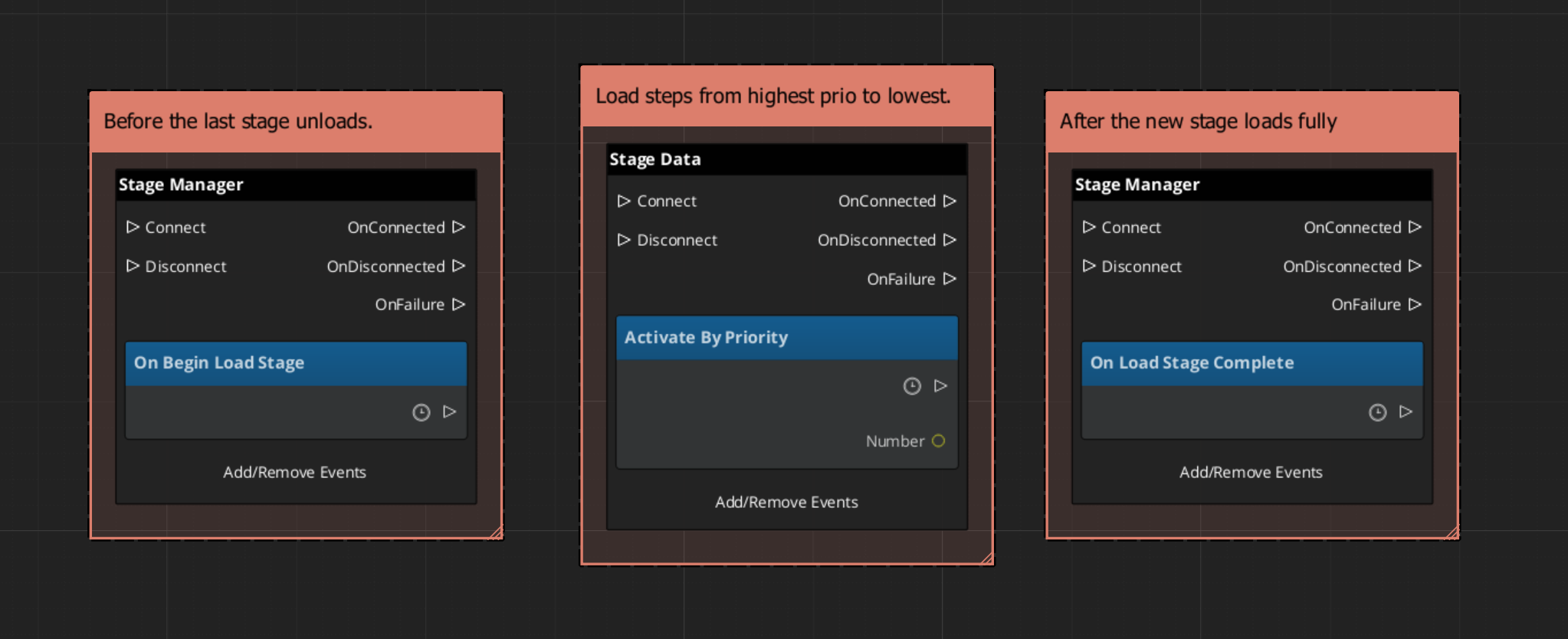Image resolution: width=1568 pixels, height=639 pixels.
Task: Select the Activate By Priority event header
Action: pos(786,338)
